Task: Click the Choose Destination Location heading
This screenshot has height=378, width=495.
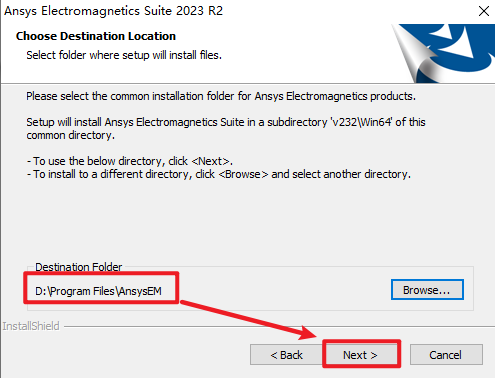Action: [x=96, y=36]
